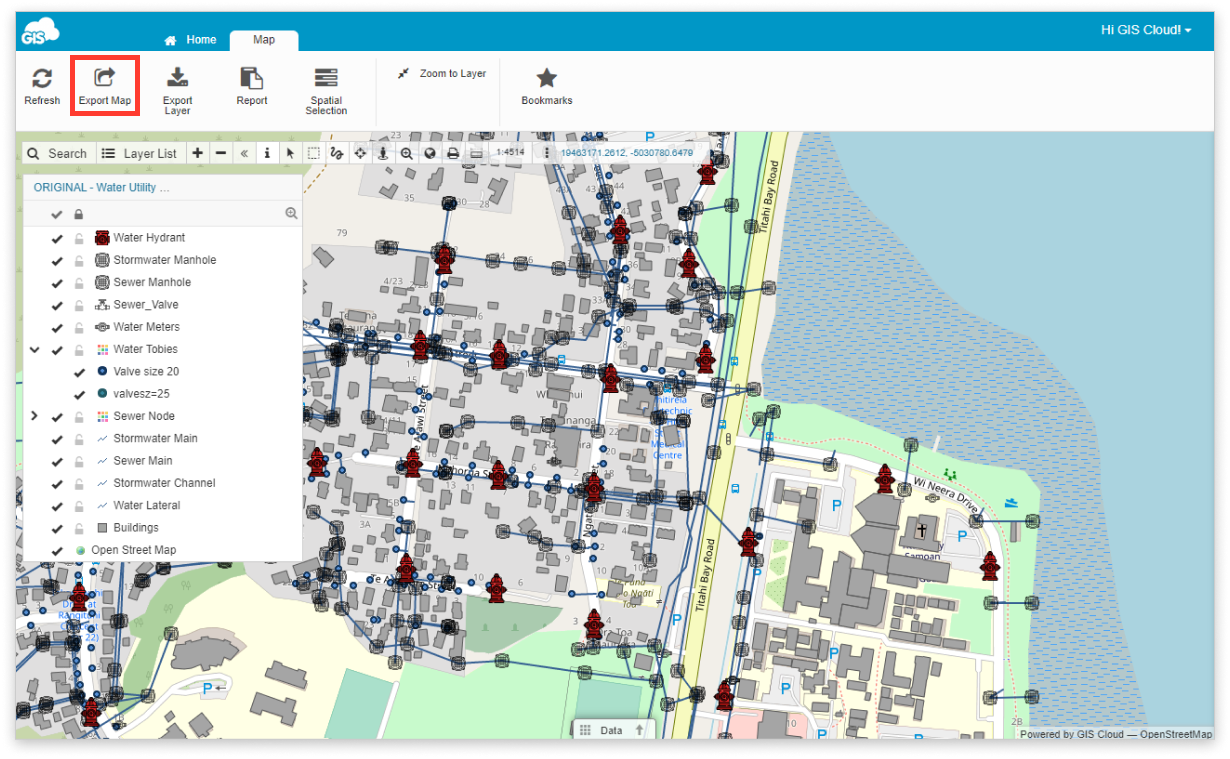Click the Street View pin tool

tap(383, 152)
